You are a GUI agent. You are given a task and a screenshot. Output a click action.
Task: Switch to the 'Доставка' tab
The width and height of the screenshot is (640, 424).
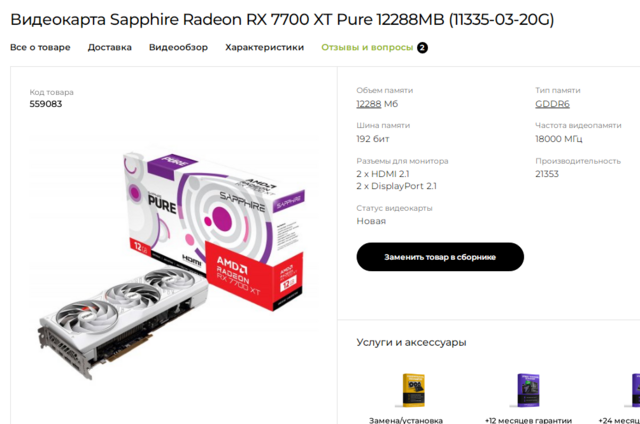coord(109,47)
